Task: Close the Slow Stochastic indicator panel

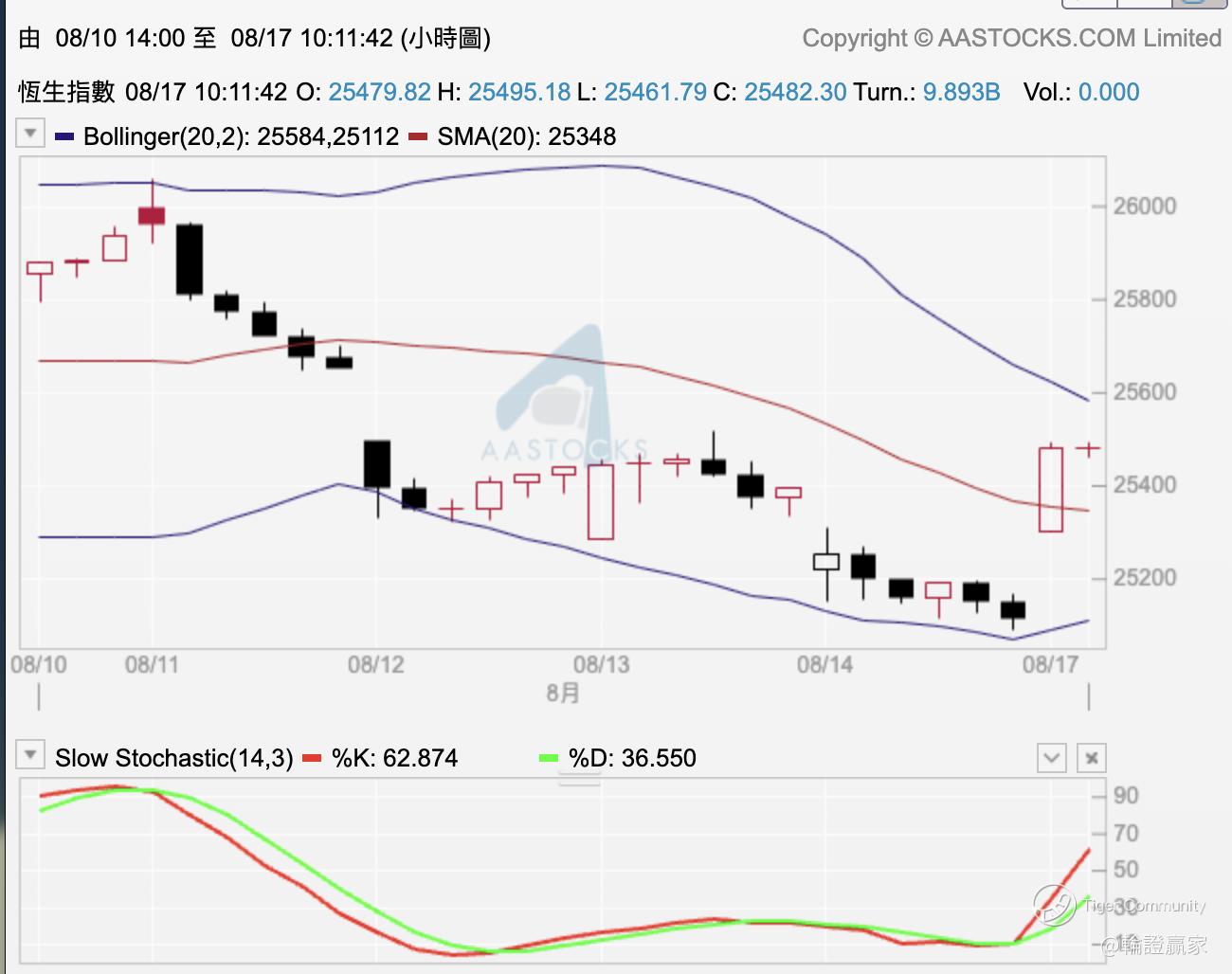Action: tap(1092, 758)
